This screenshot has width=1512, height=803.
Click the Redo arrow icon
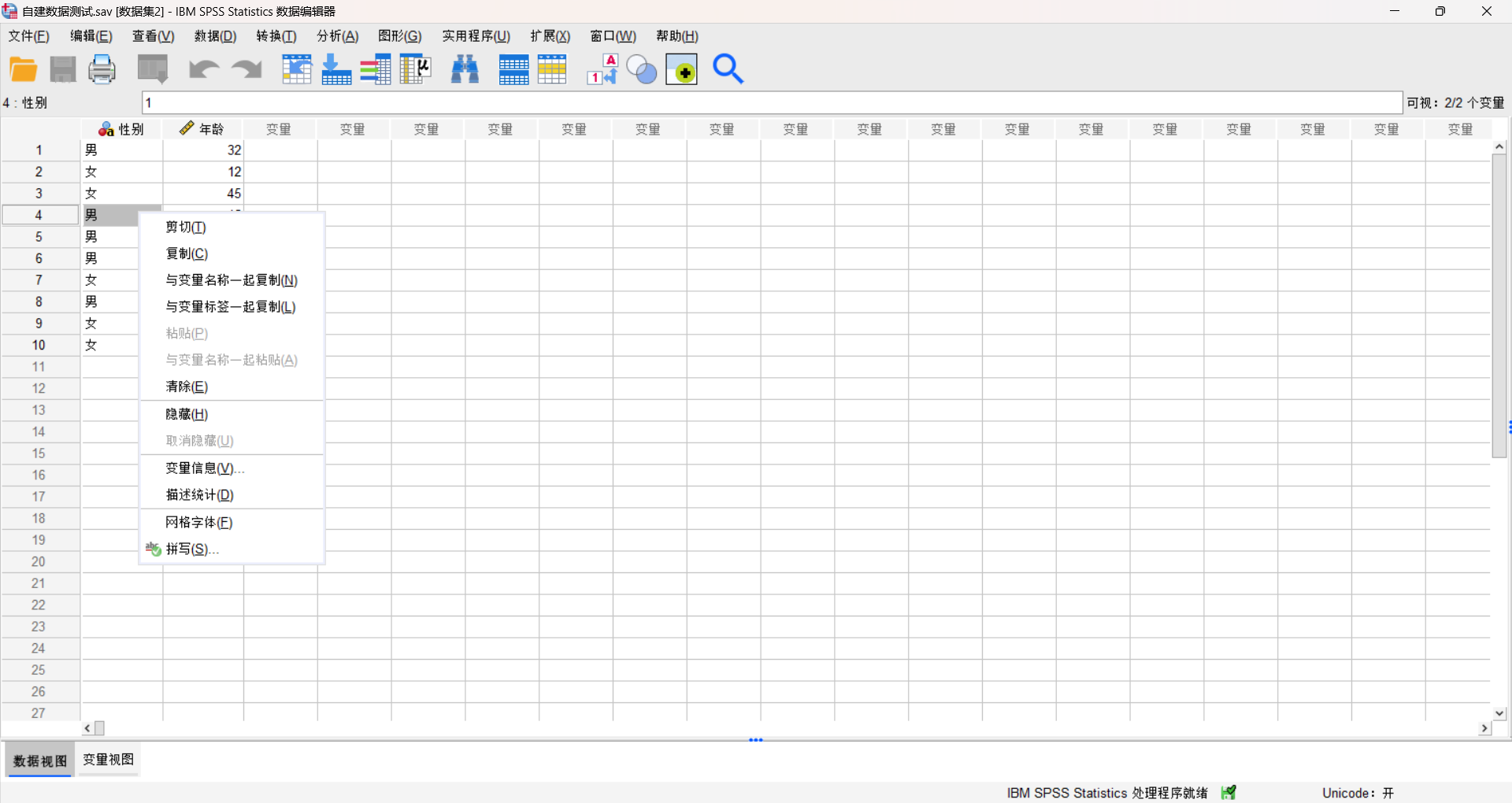(x=246, y=69)
